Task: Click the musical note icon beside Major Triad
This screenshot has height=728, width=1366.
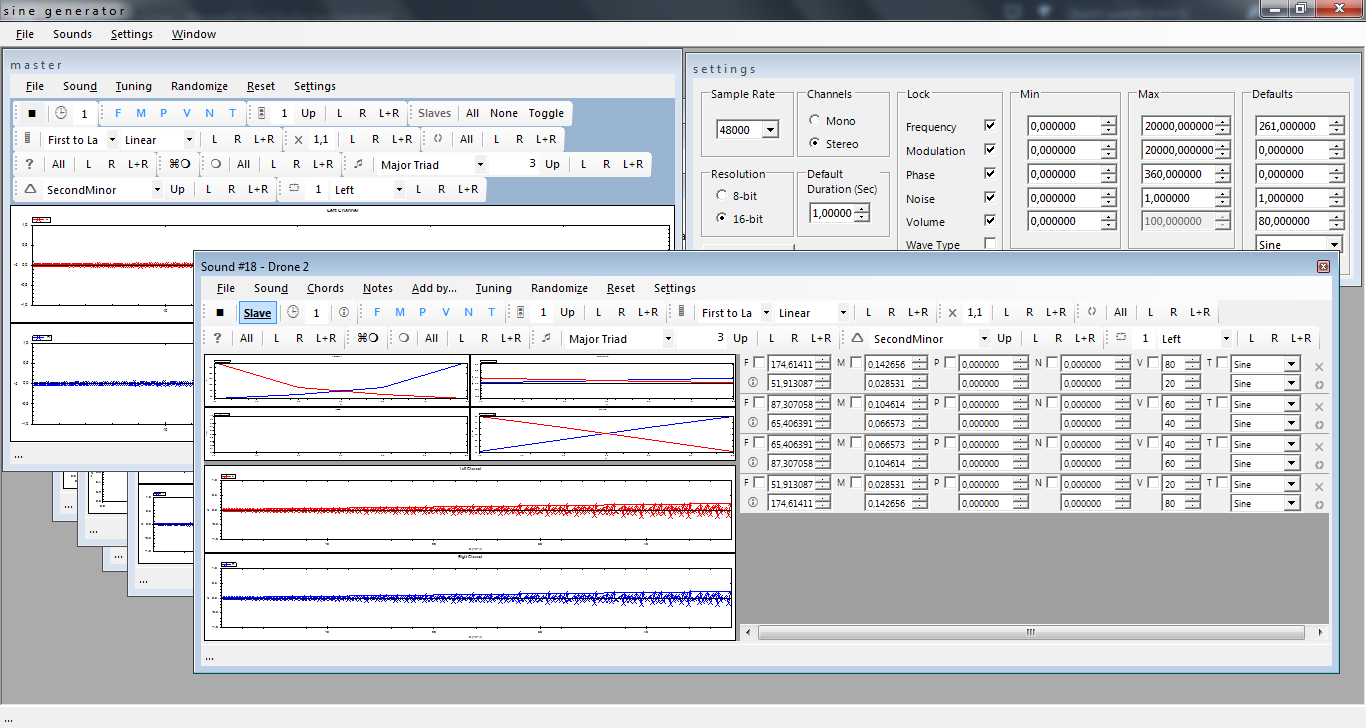Action: [356, 163]
